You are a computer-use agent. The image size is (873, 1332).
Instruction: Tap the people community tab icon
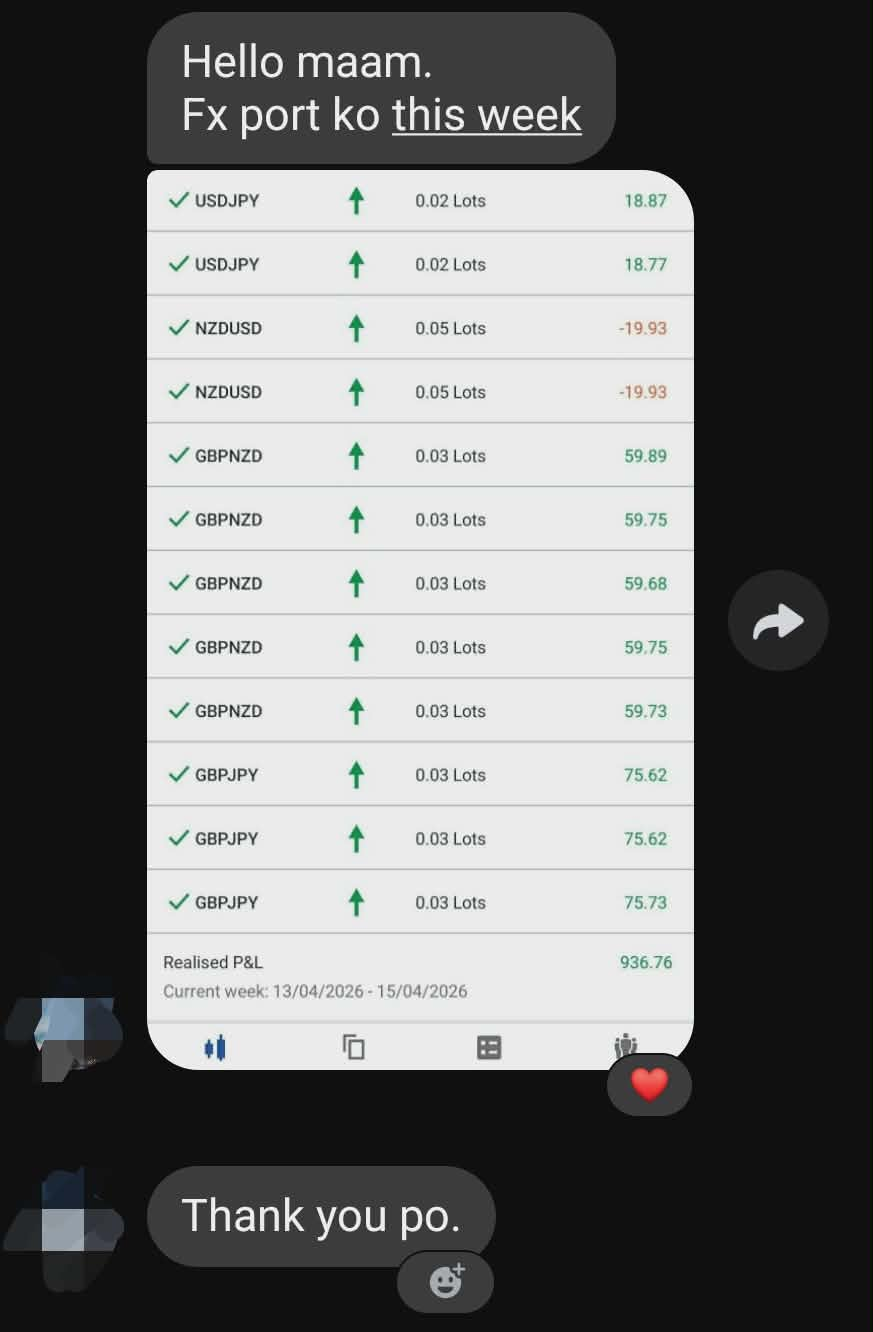tap(626, 1045)
